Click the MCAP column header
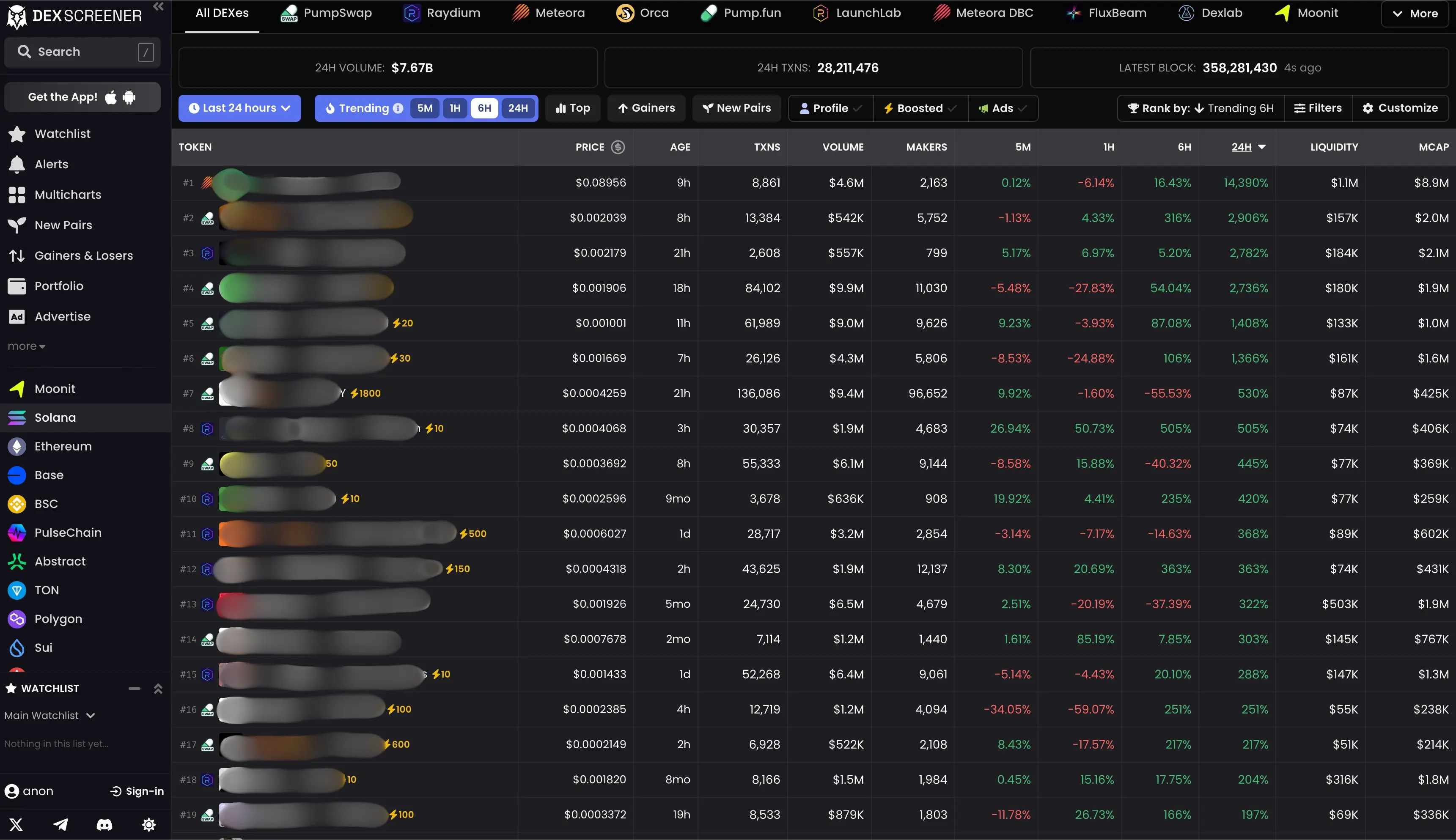Screen dimensions: 1456x840 click(x=1434, y=147)
